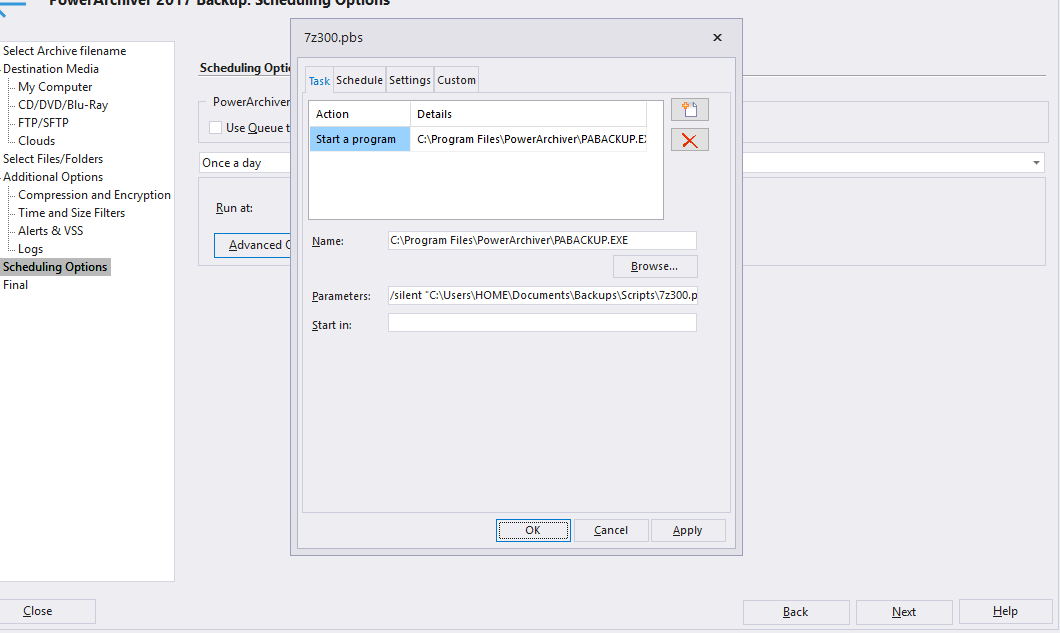
Task: Switch to the Task tab
Action: (x=319, y=80)
